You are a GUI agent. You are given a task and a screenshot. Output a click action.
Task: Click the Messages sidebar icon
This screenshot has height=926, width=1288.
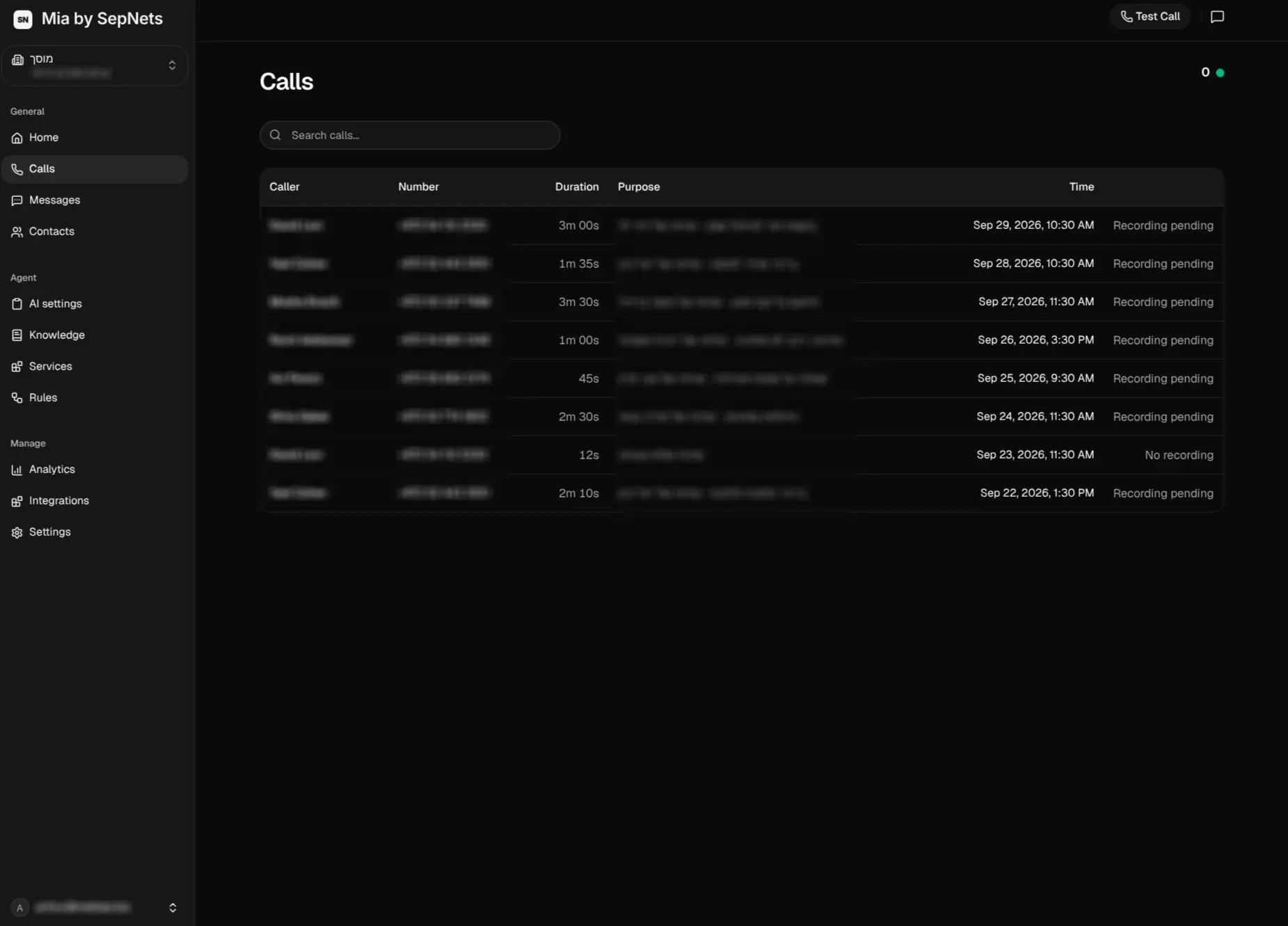point(17,200)
